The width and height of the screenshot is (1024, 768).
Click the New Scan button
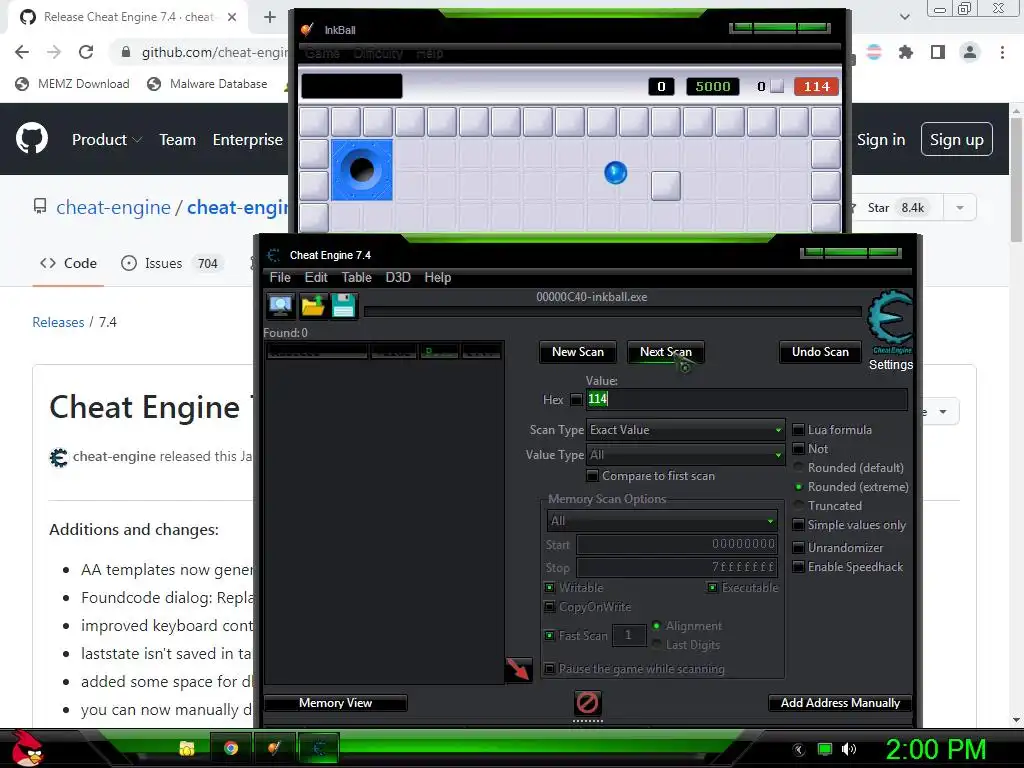click(x=578, y=352)
